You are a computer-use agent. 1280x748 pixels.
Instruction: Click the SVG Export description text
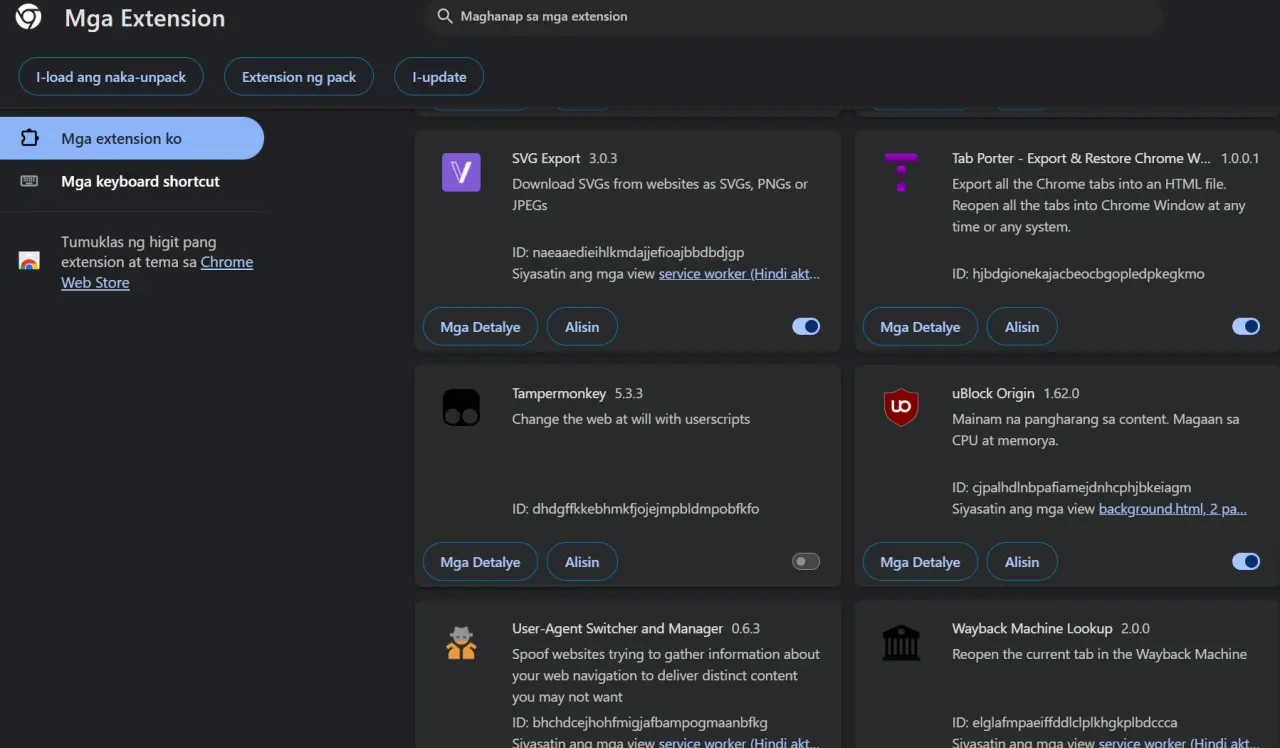point(660,194)
